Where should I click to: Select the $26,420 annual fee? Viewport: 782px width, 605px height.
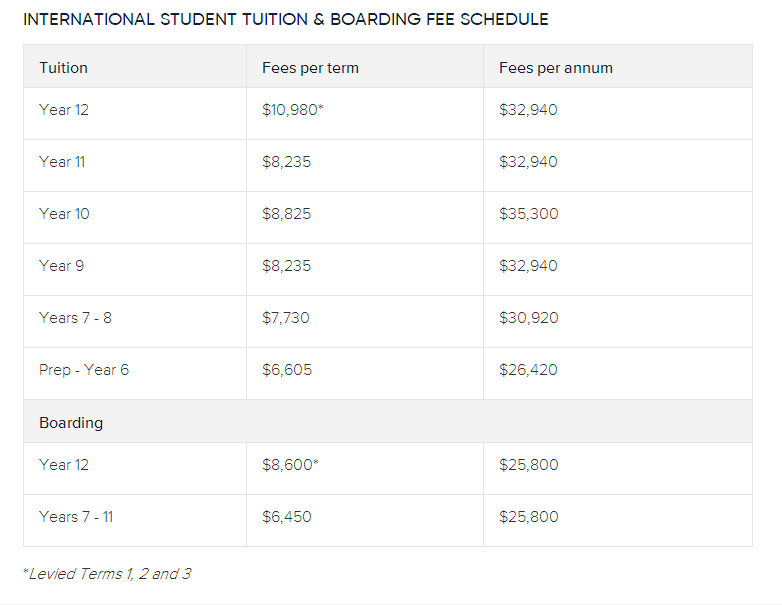pyautogui.click(x=528, y=370)
